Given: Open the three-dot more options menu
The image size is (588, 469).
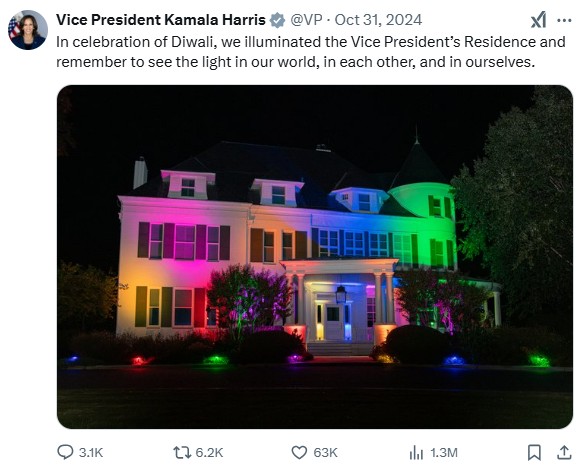Looking at the screenshot, I should pos(564,21).
